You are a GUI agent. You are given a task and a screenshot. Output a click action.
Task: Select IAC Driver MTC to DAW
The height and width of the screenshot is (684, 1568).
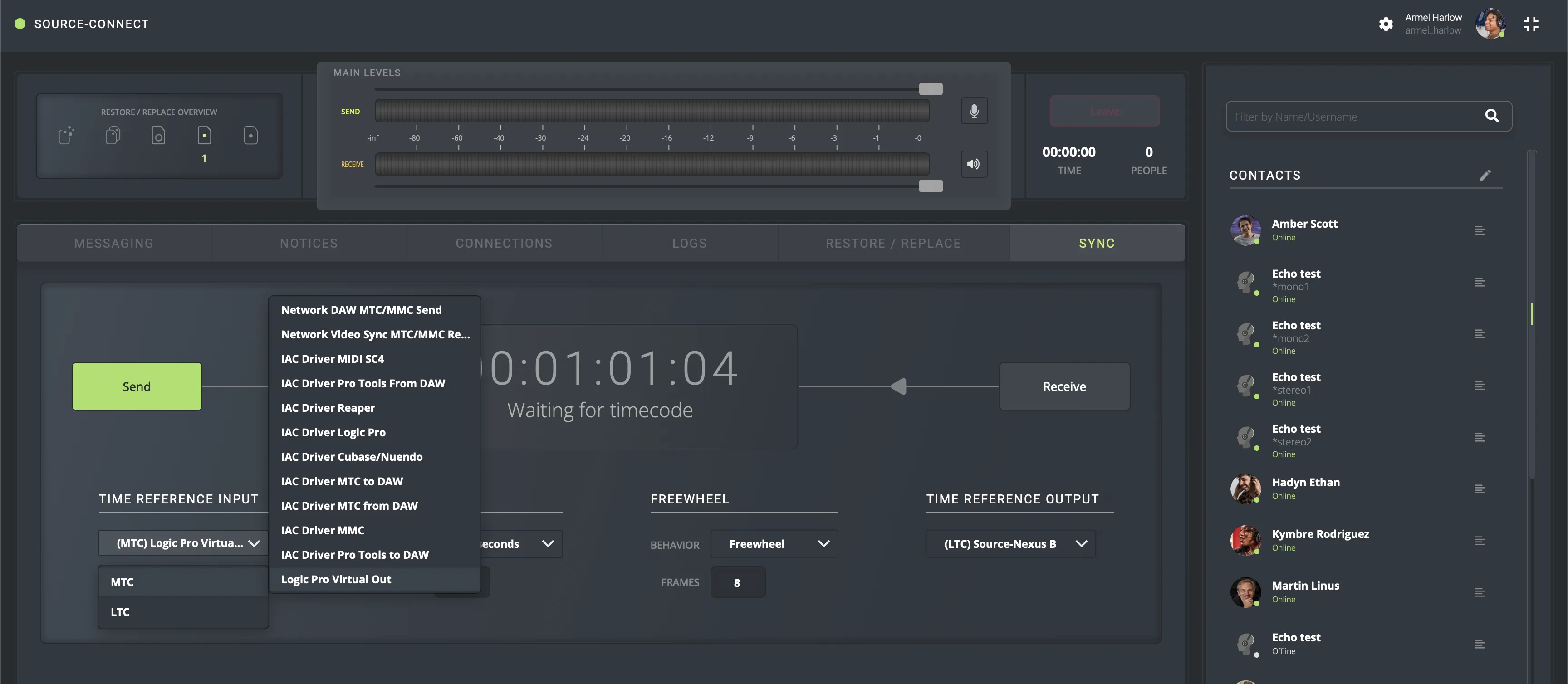click(x=375, y=481)
